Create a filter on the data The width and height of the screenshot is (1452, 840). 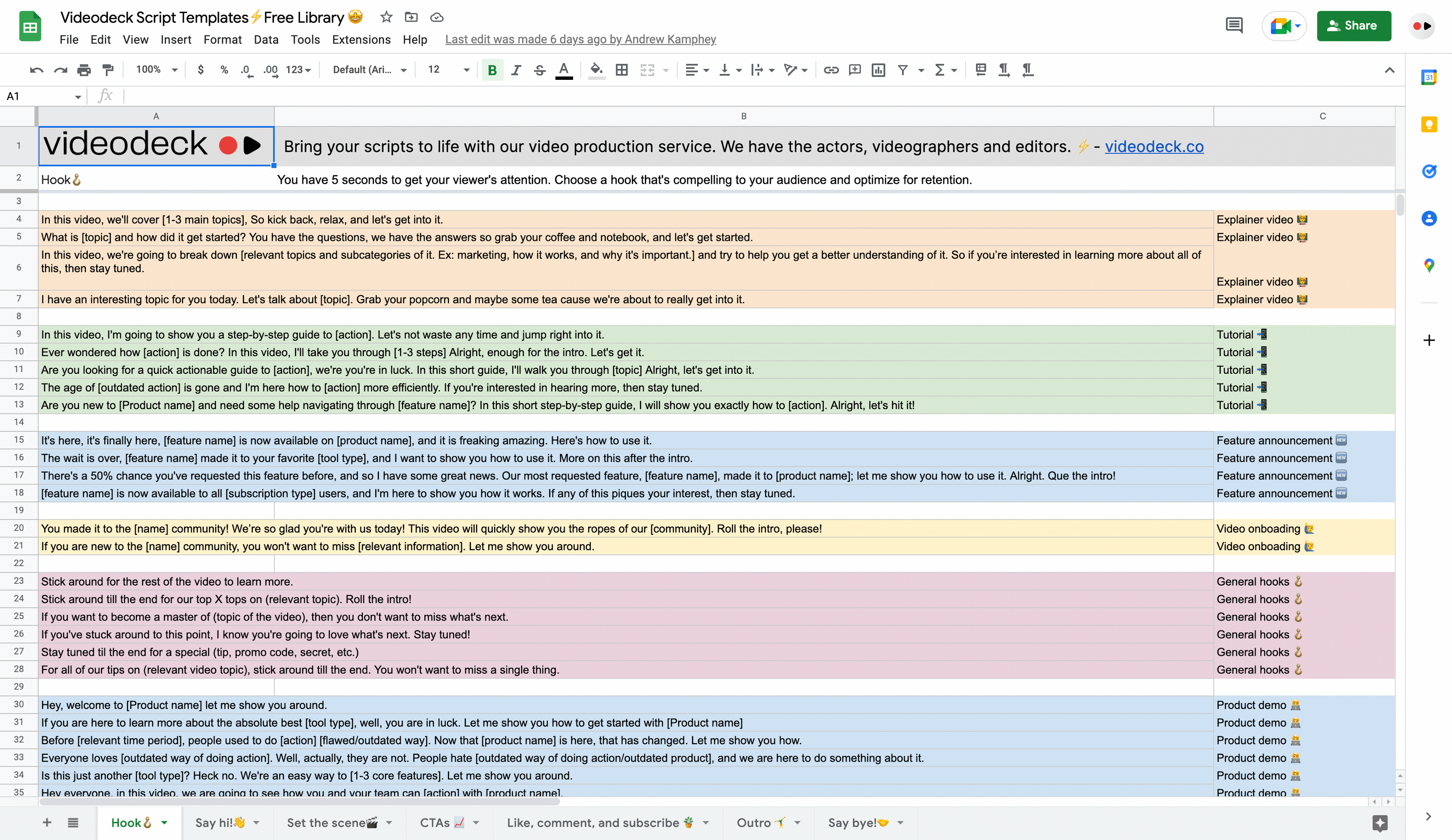(x=903, y=70)
